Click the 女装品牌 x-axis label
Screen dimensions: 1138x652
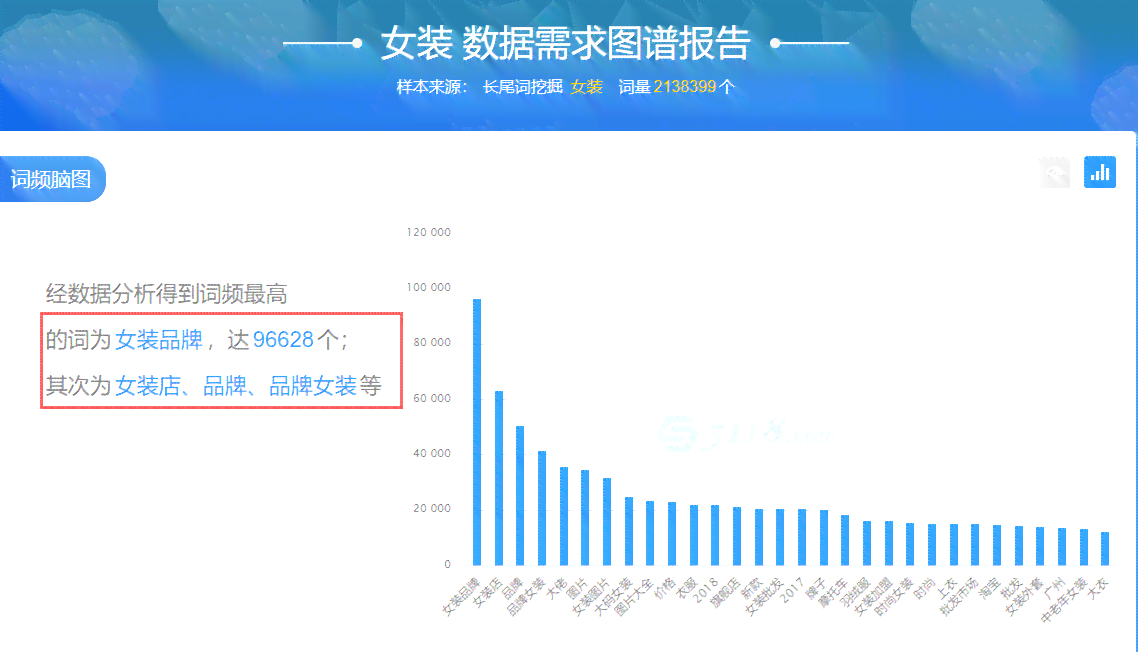(x=462, y=595)
